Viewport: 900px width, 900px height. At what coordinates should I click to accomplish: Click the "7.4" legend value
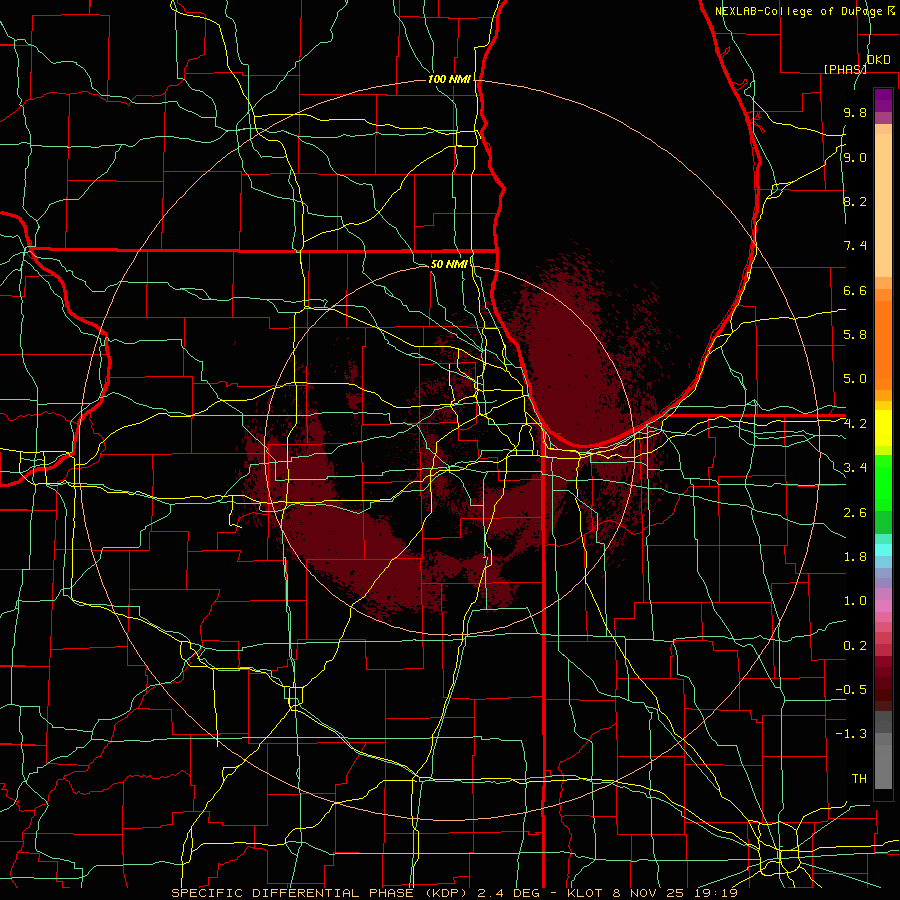(x=855, y=246)
